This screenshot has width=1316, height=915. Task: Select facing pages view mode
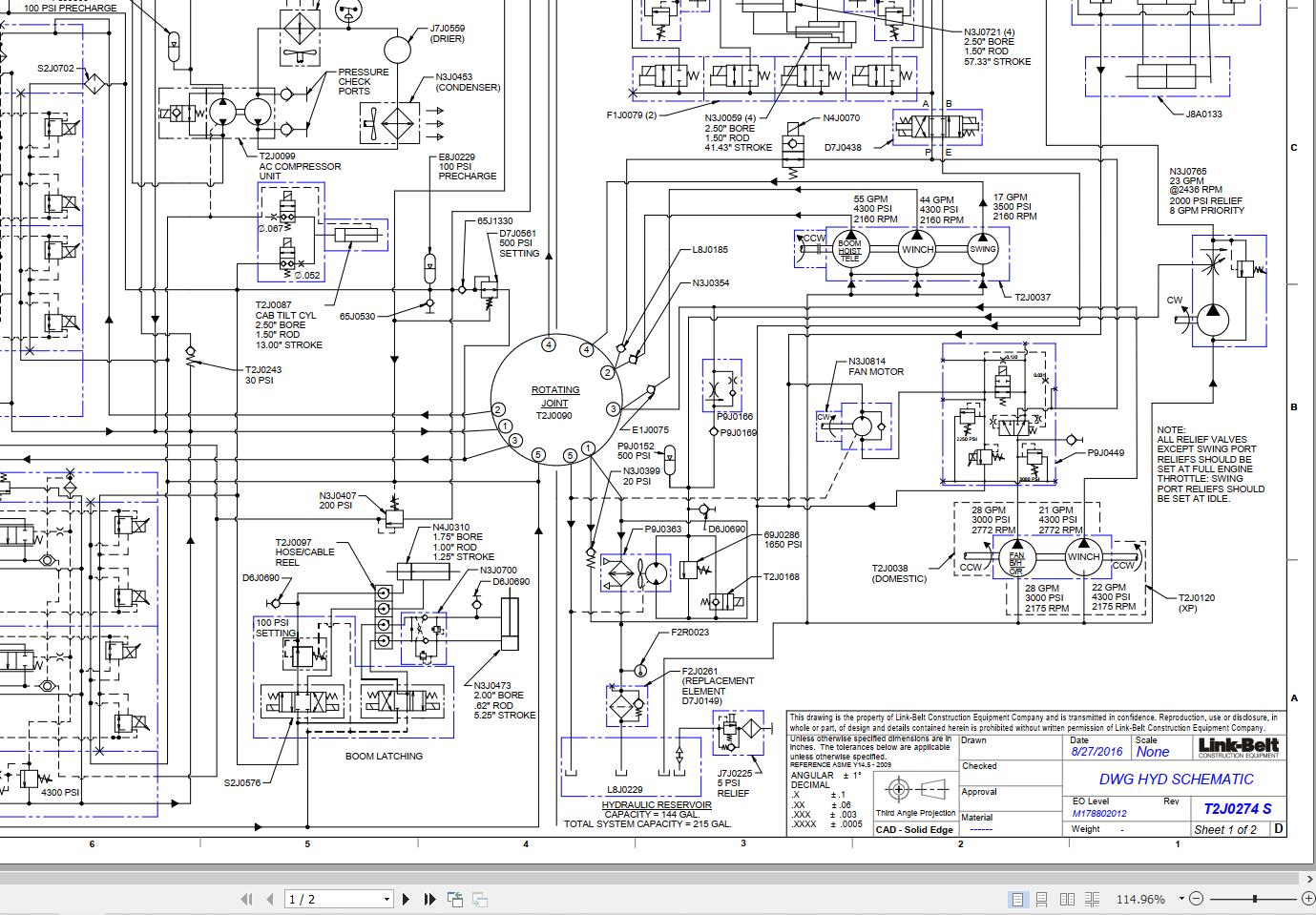tap(1068, 899)
